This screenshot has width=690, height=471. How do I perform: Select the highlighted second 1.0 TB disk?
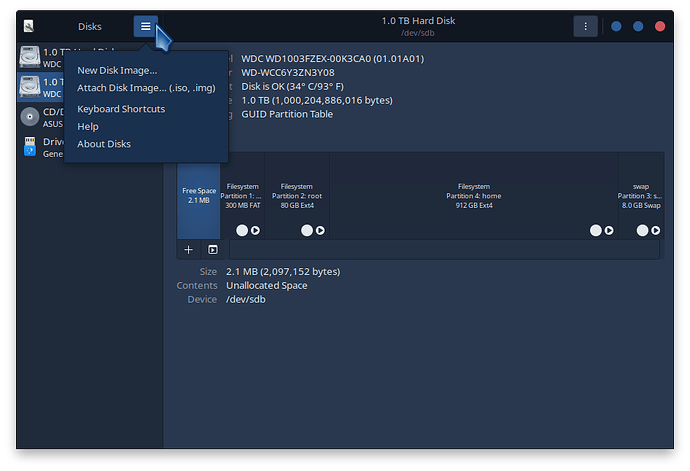(x=41, y=87)
